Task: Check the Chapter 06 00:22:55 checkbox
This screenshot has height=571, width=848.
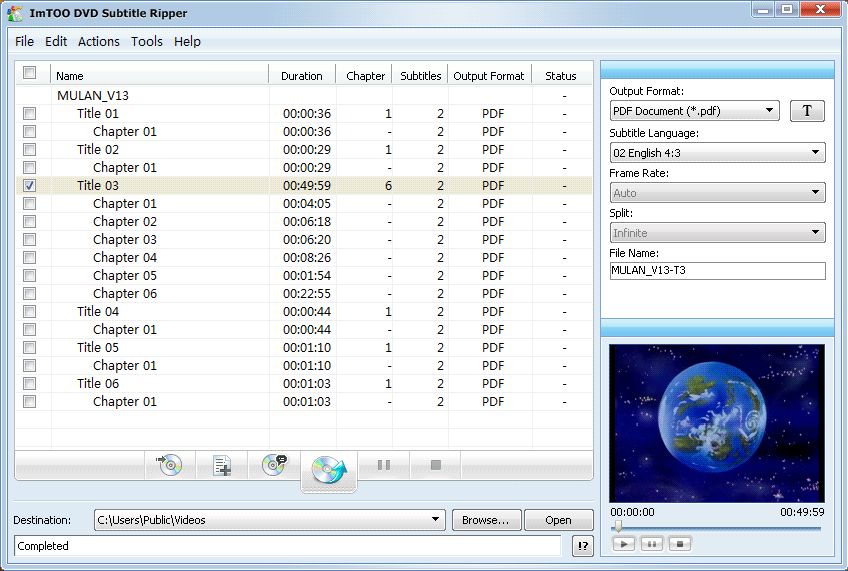Action: point(29,294)
